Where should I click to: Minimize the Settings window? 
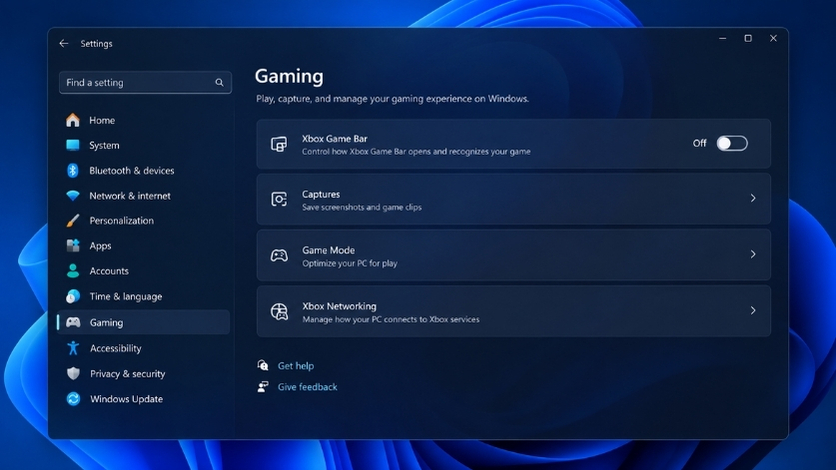(722, 38)
